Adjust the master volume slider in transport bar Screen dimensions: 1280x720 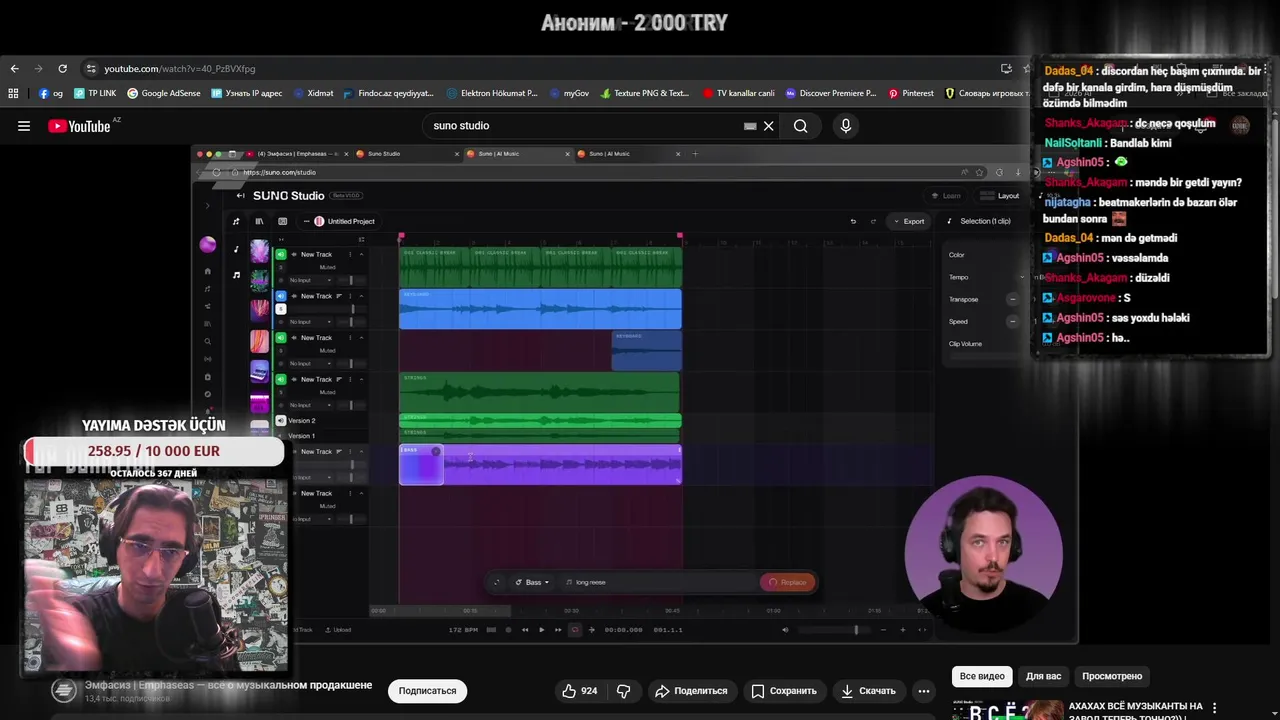click(x=835, y=630)
